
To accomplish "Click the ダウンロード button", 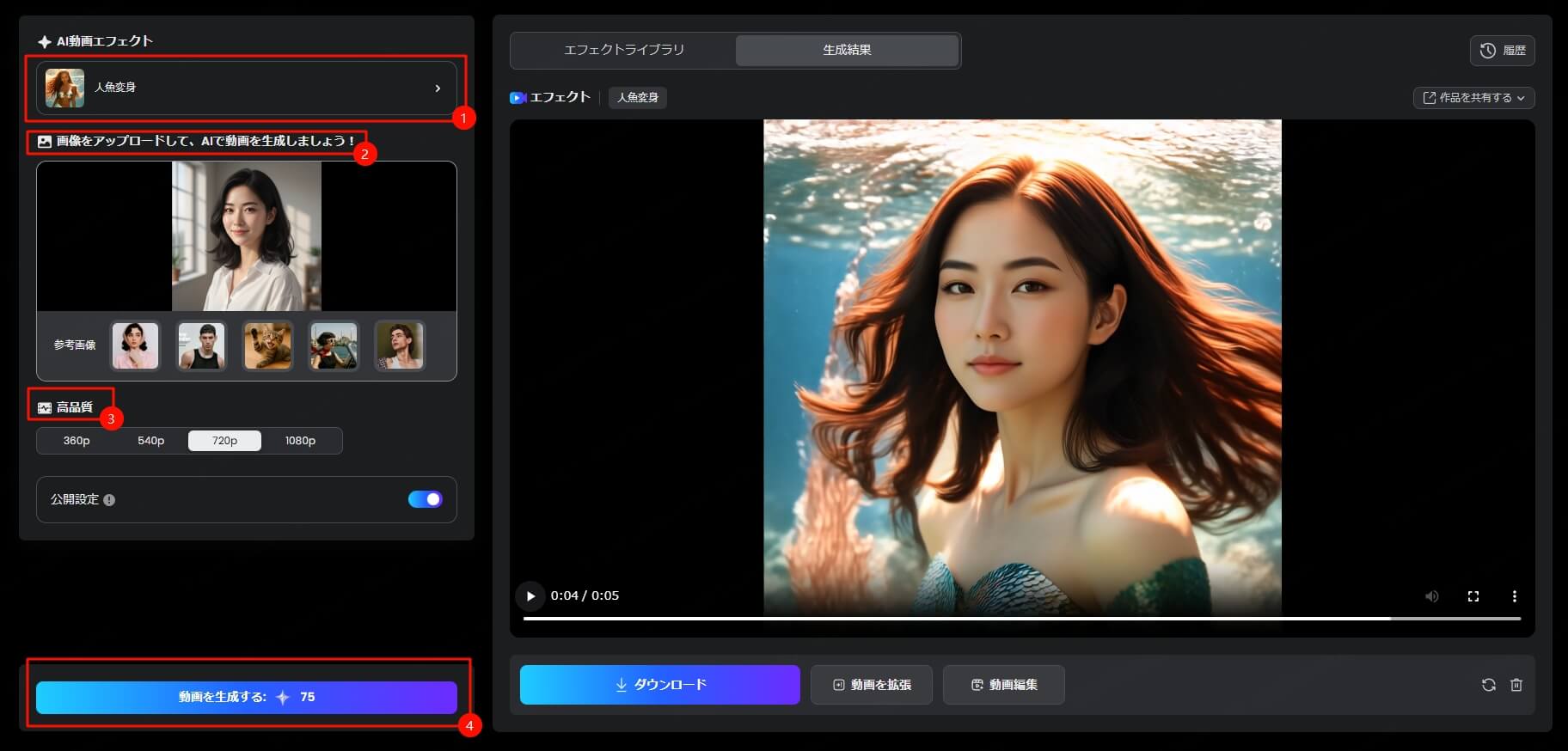I will click(x=659, y=685).
